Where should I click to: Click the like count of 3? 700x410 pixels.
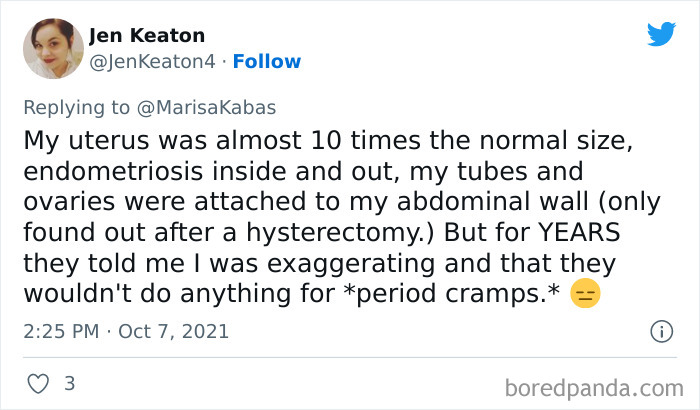pyautogui.click(x=69, y=383)
